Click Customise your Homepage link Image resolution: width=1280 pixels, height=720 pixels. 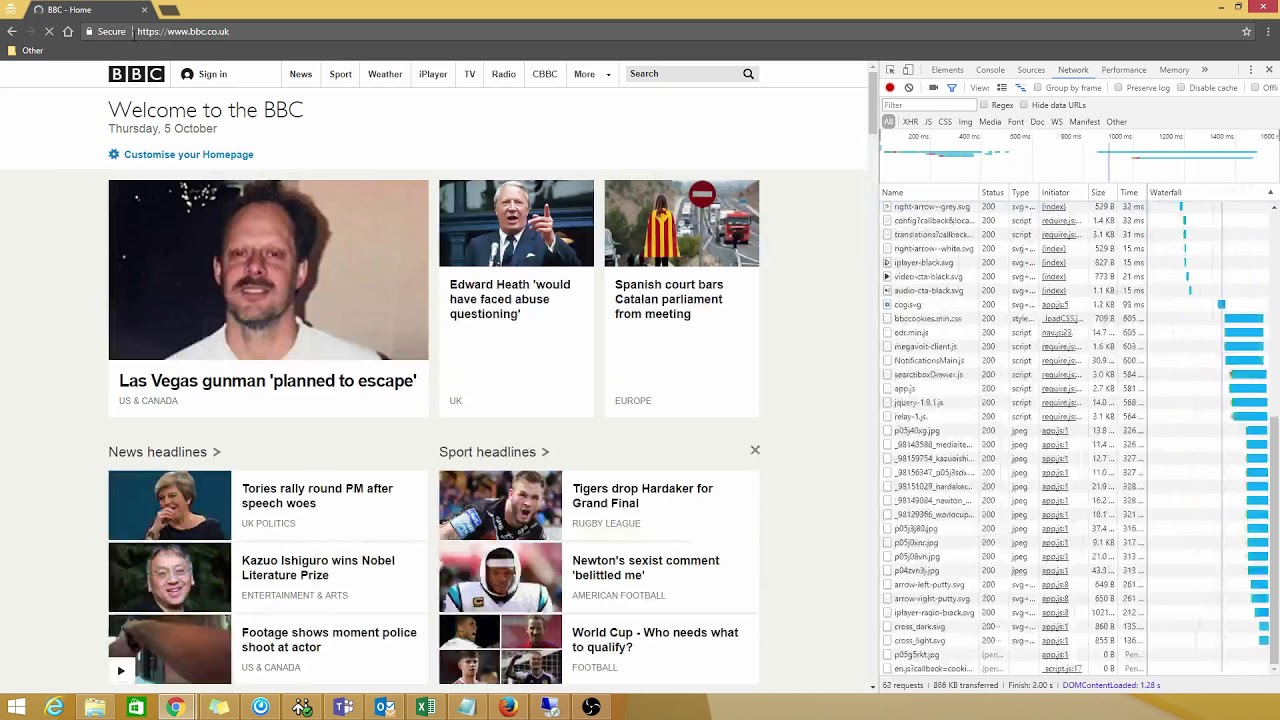[x=189, y=155]
